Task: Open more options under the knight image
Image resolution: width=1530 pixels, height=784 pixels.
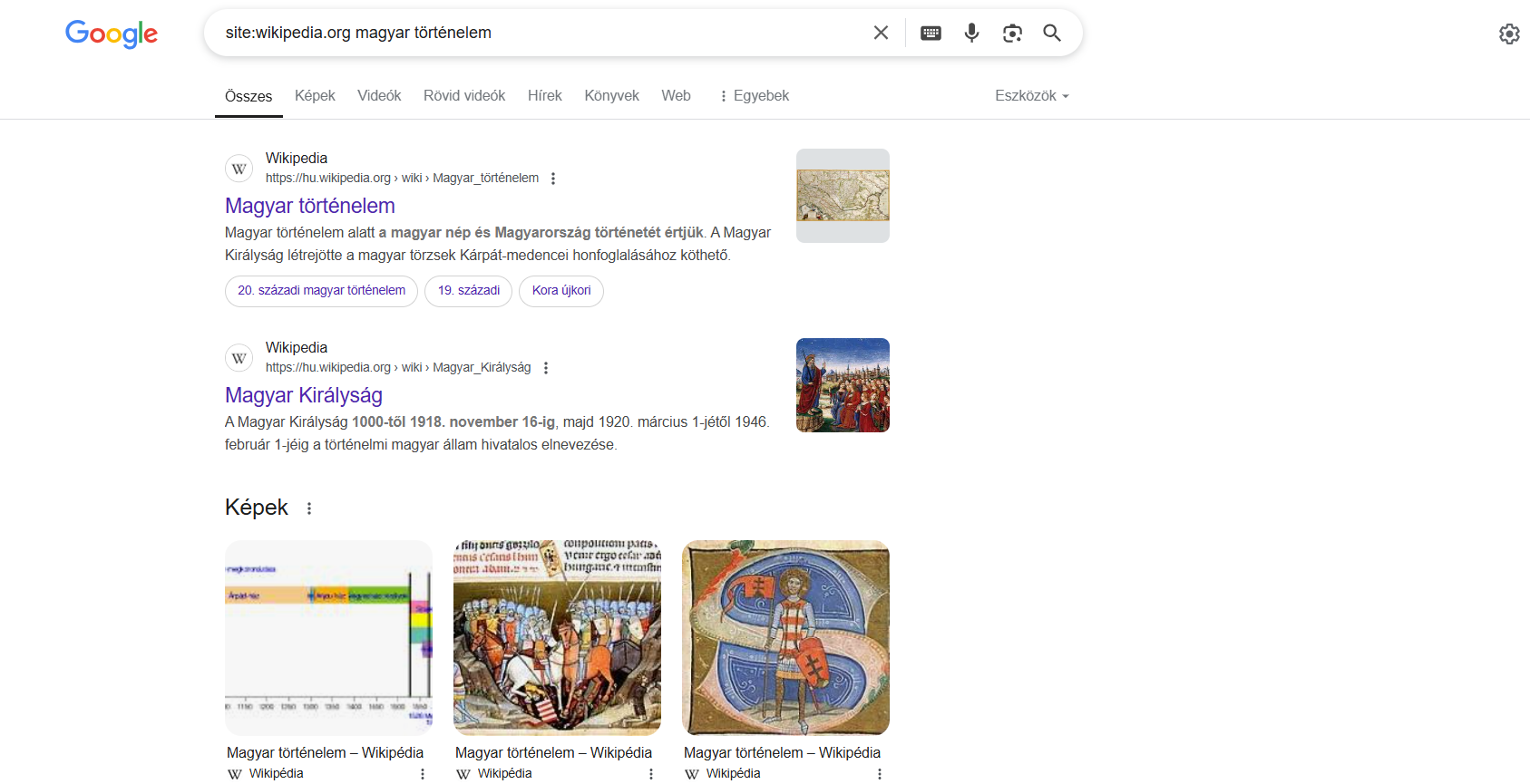Action: point(880,774)
